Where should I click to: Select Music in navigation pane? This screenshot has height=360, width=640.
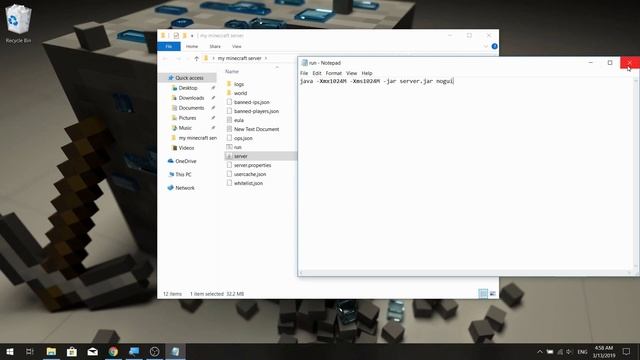click(185, 128)
